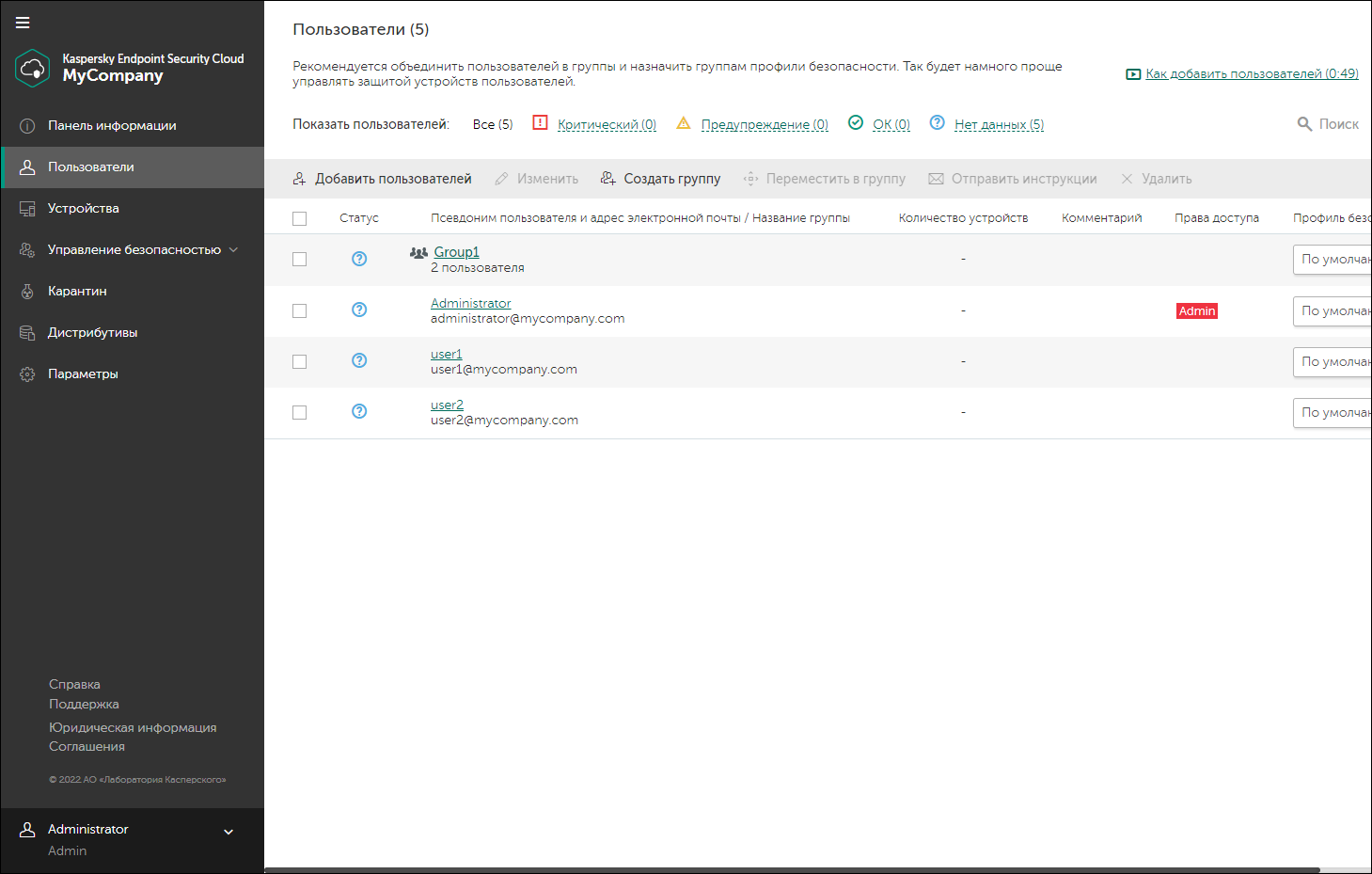Click the Settings gear icon in the sidebar
Image resolution: width=1372 pixels, height=874 pixels.
(x=27, y=374)
